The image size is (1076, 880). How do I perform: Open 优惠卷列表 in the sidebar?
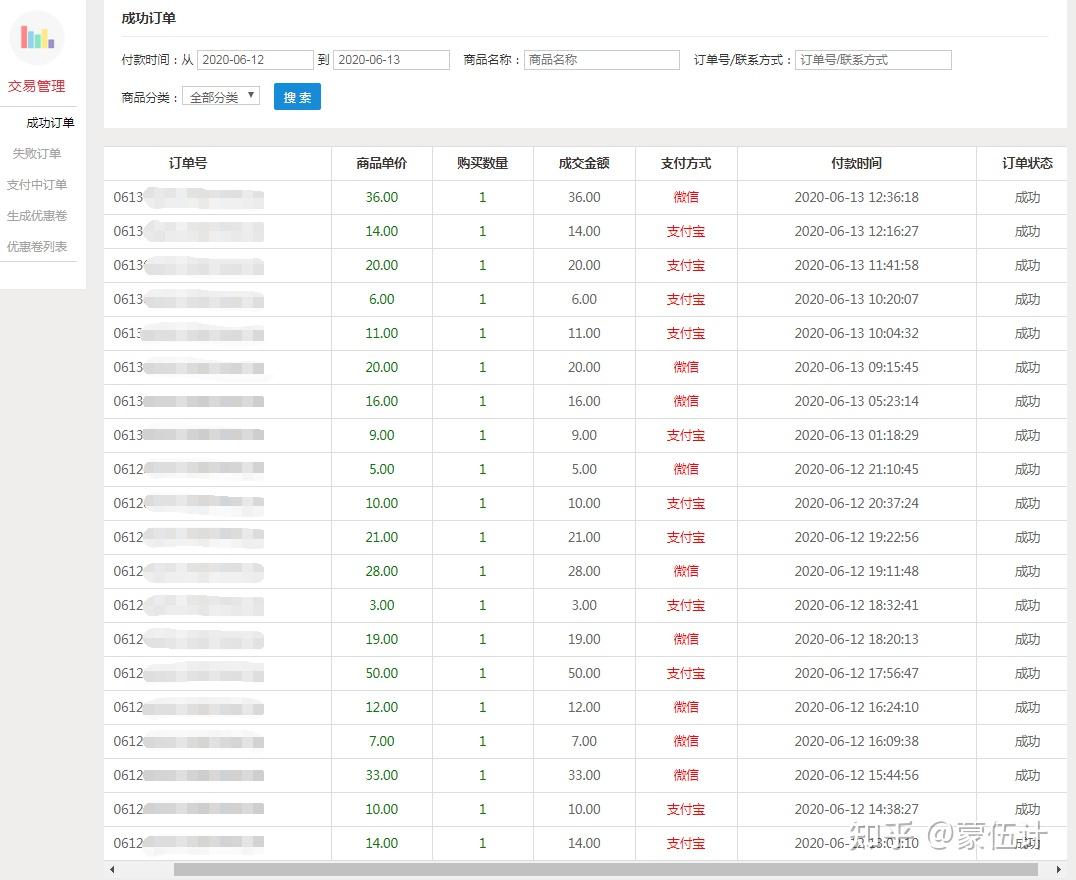[x=37, y=246]
